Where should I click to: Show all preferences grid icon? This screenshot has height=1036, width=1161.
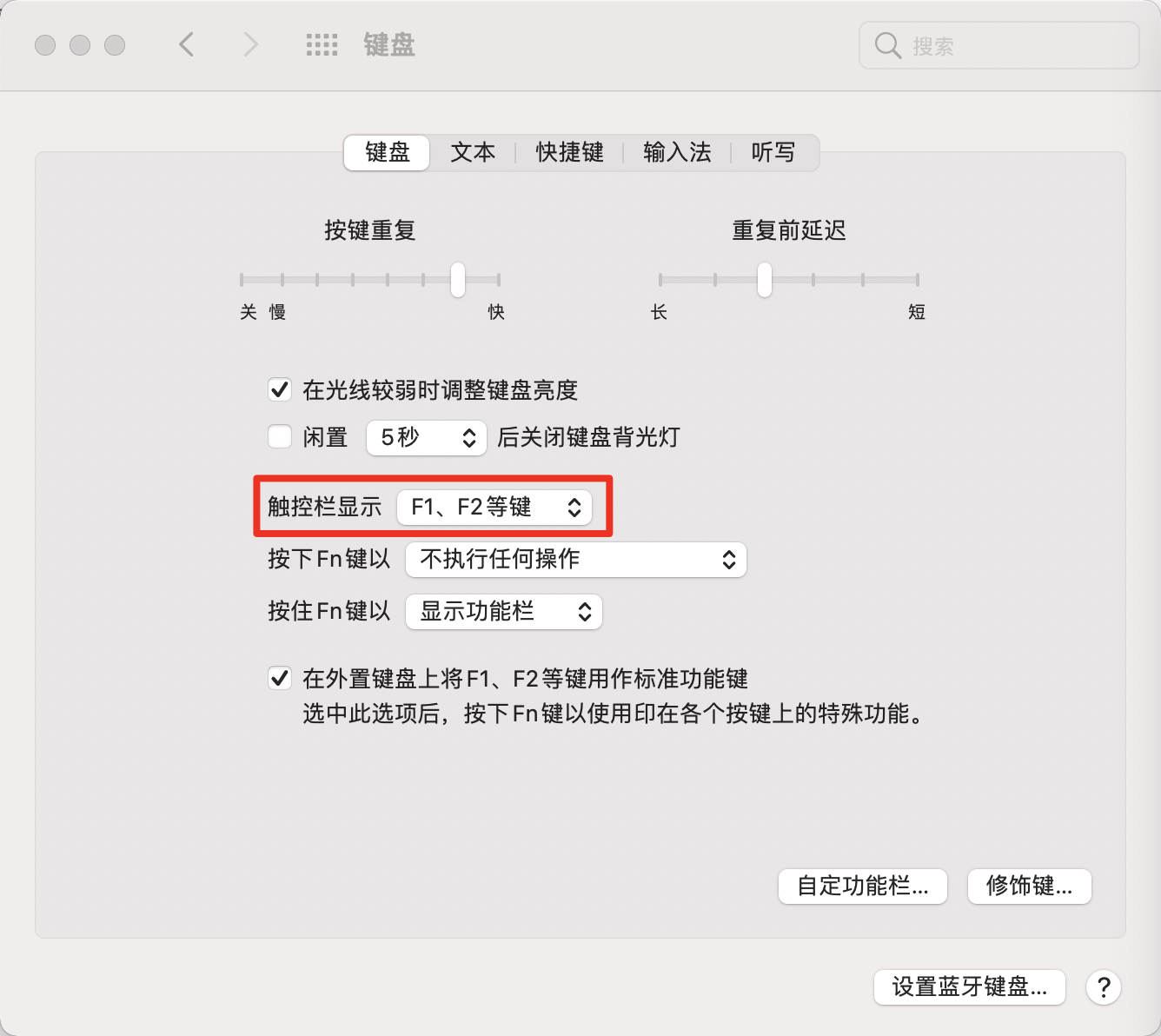point(322,45)
